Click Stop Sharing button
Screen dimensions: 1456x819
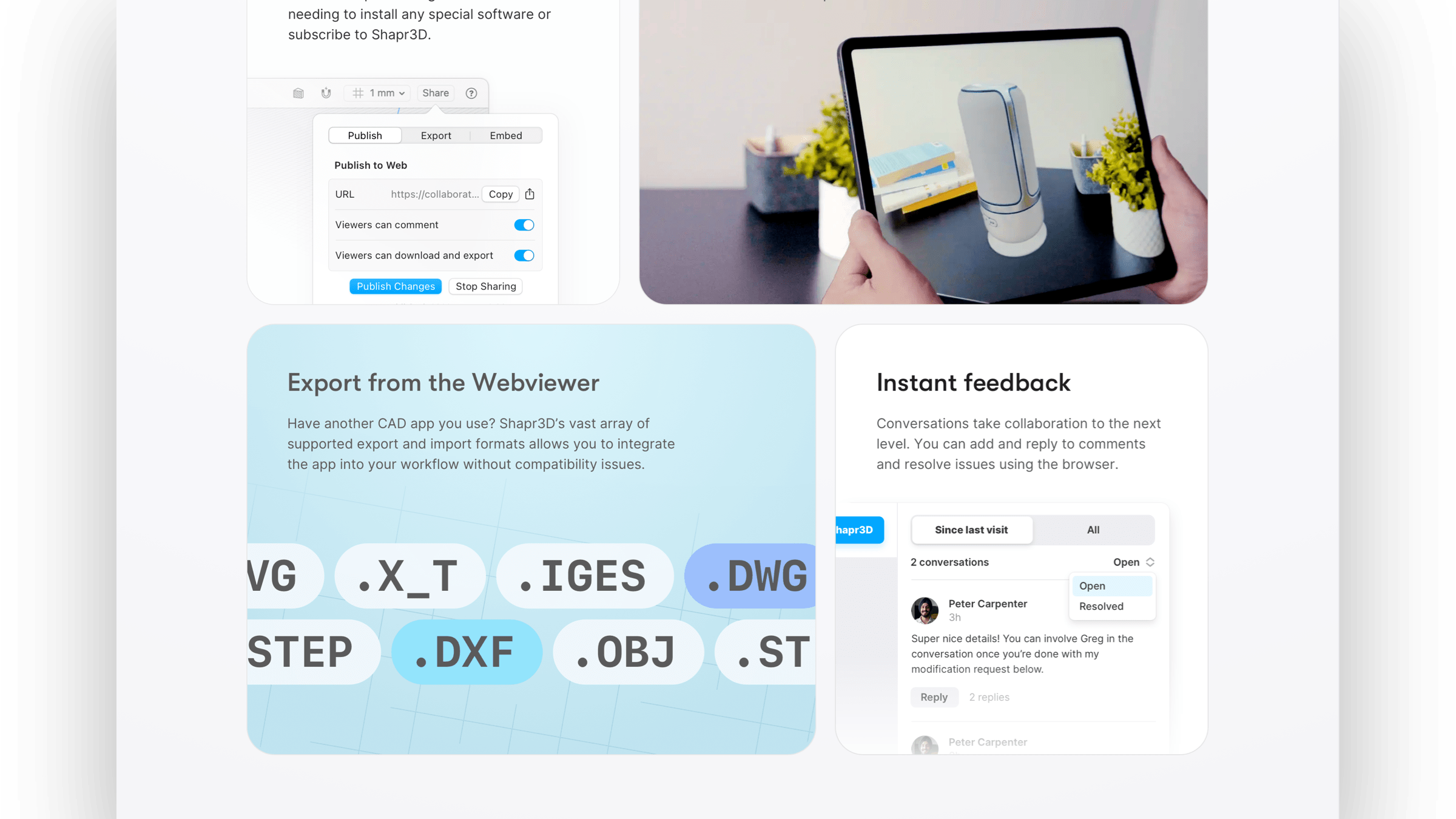click(486, 286)
